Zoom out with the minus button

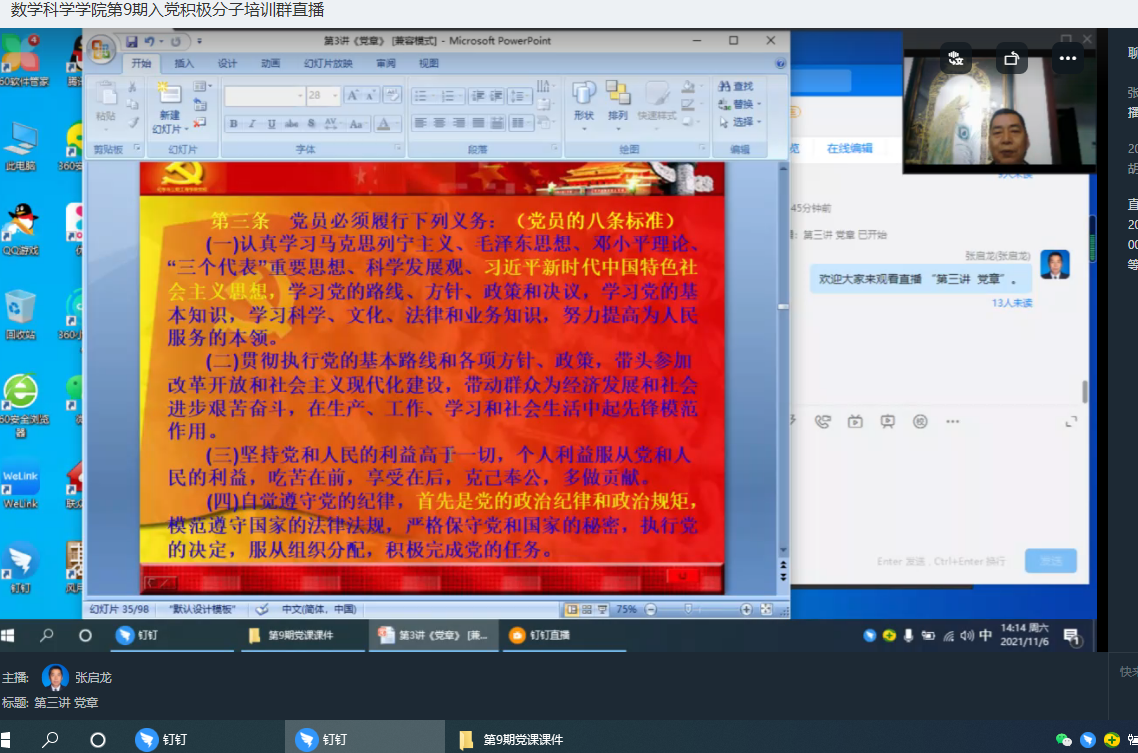[651, 609]
